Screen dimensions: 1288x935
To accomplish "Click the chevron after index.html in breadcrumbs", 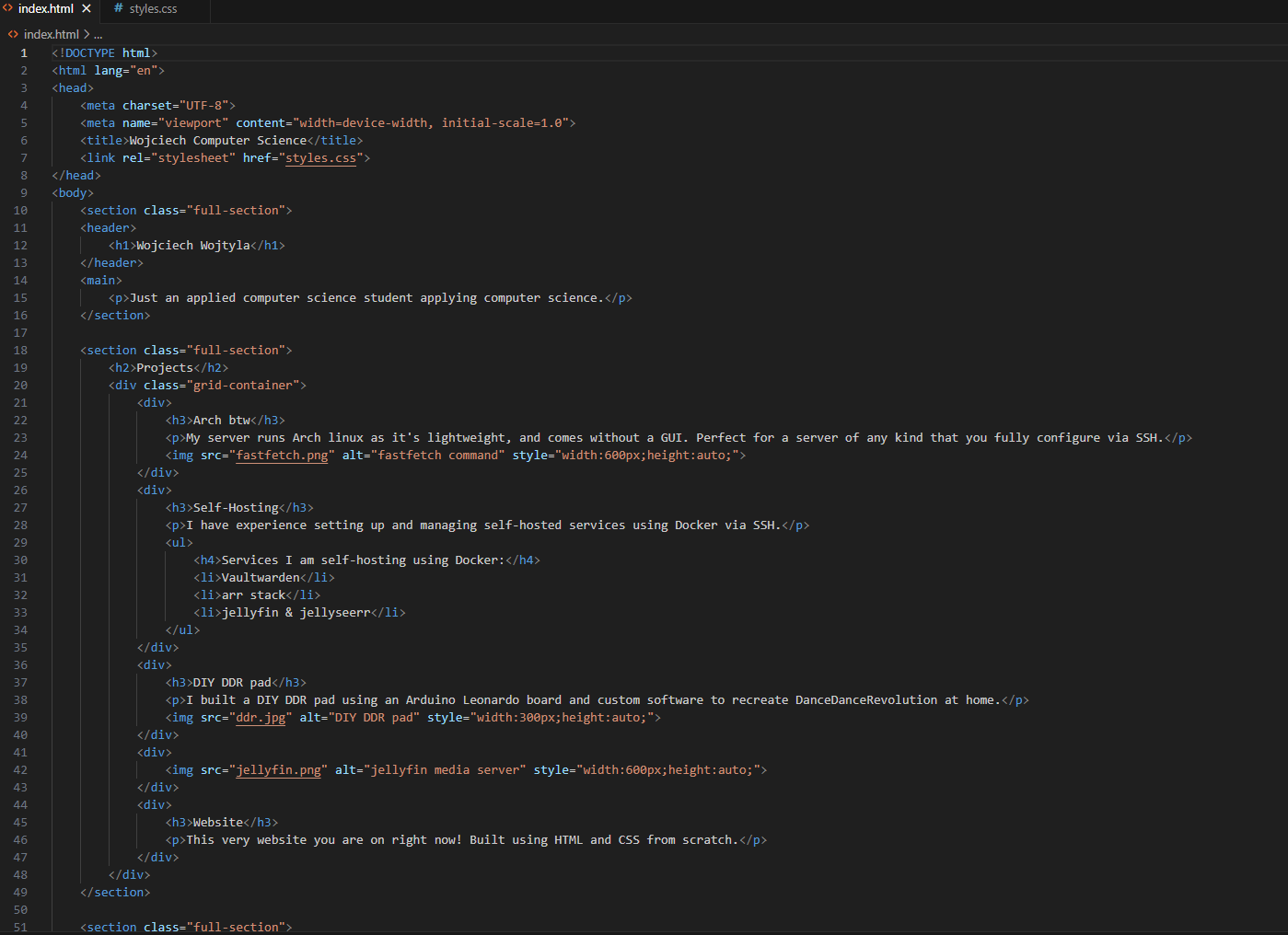I will pyautogui.click(x=86, y=34).
